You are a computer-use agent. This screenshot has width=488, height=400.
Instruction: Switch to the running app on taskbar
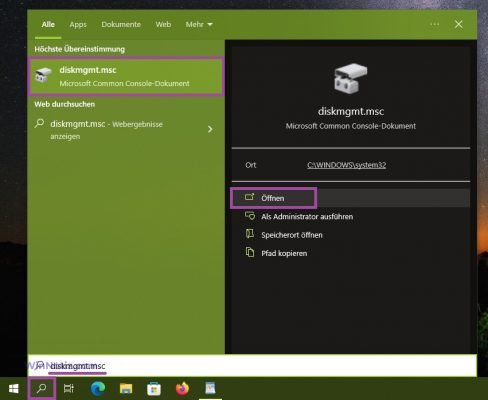coord(210,388)
